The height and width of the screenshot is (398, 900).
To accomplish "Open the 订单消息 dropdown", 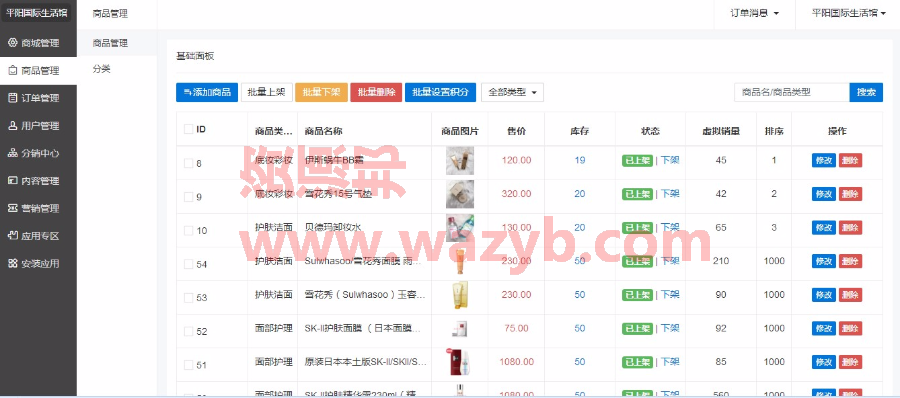I will coord(754,14).
